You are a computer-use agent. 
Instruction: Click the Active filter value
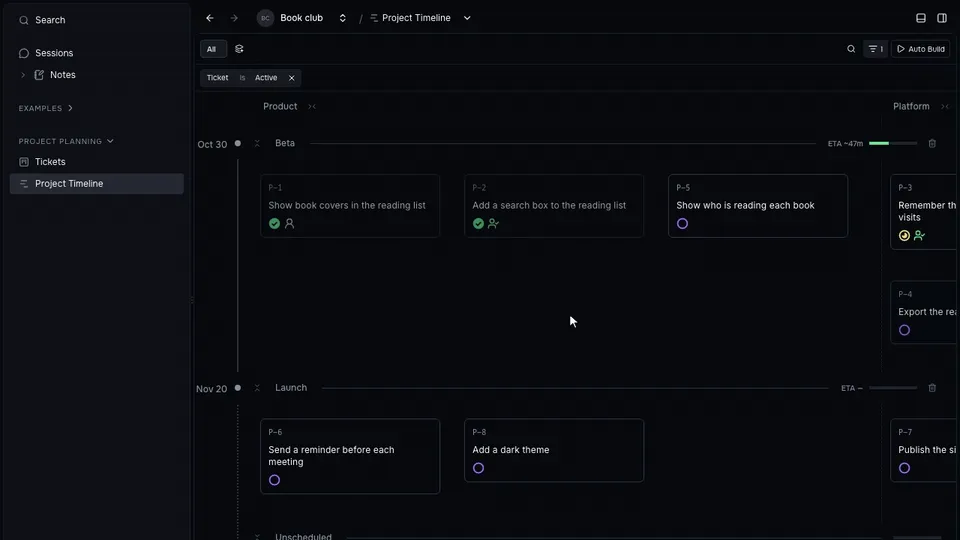coord(266,78)
